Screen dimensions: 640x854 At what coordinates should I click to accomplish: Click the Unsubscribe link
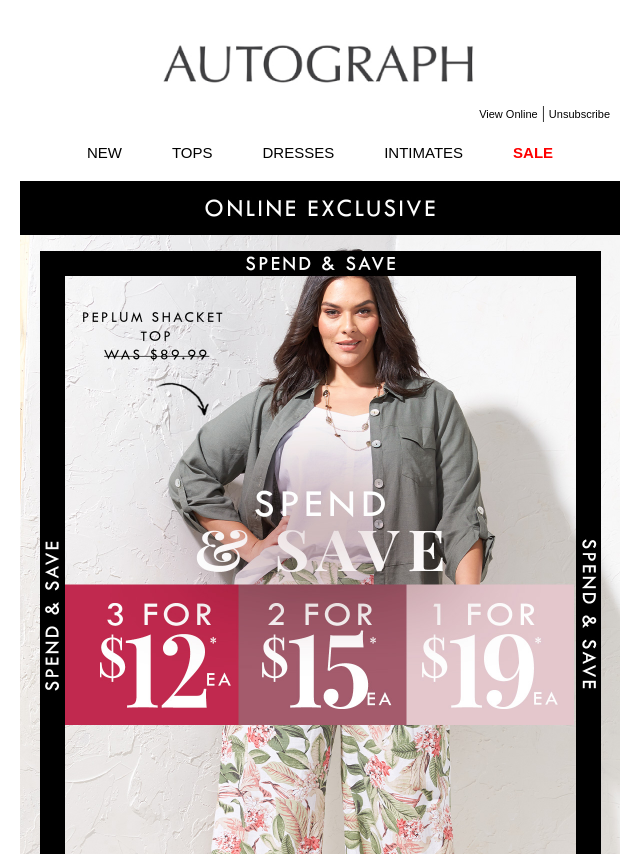pyautogui.click(x=579, y=114)
